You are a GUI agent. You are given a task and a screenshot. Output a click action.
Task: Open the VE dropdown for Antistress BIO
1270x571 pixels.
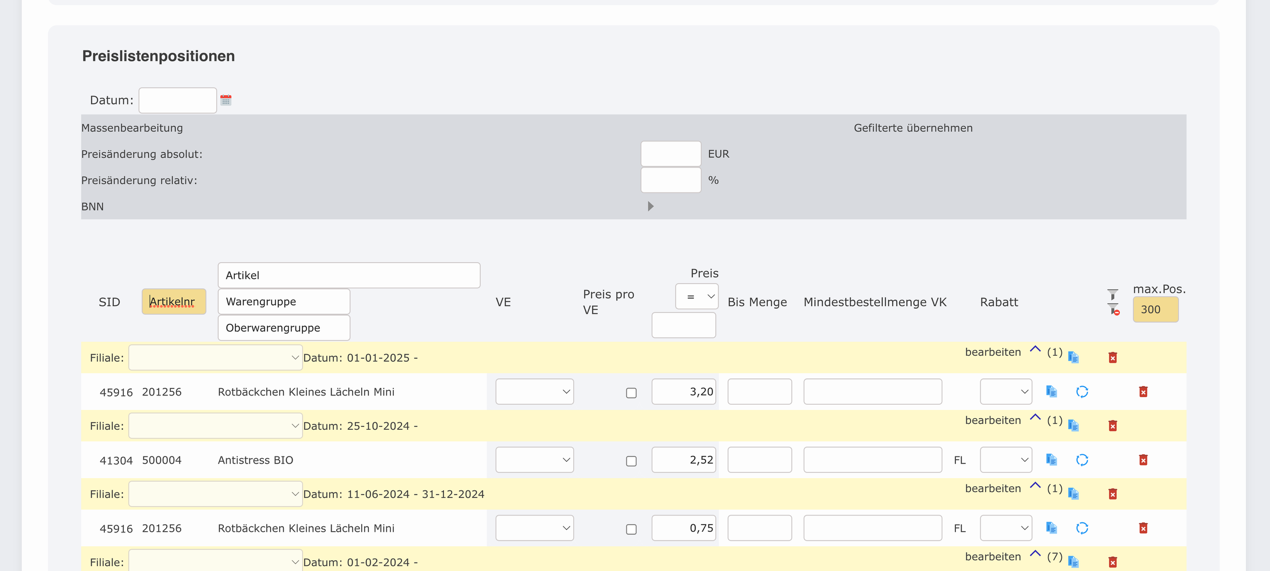(x=534, y=460)
